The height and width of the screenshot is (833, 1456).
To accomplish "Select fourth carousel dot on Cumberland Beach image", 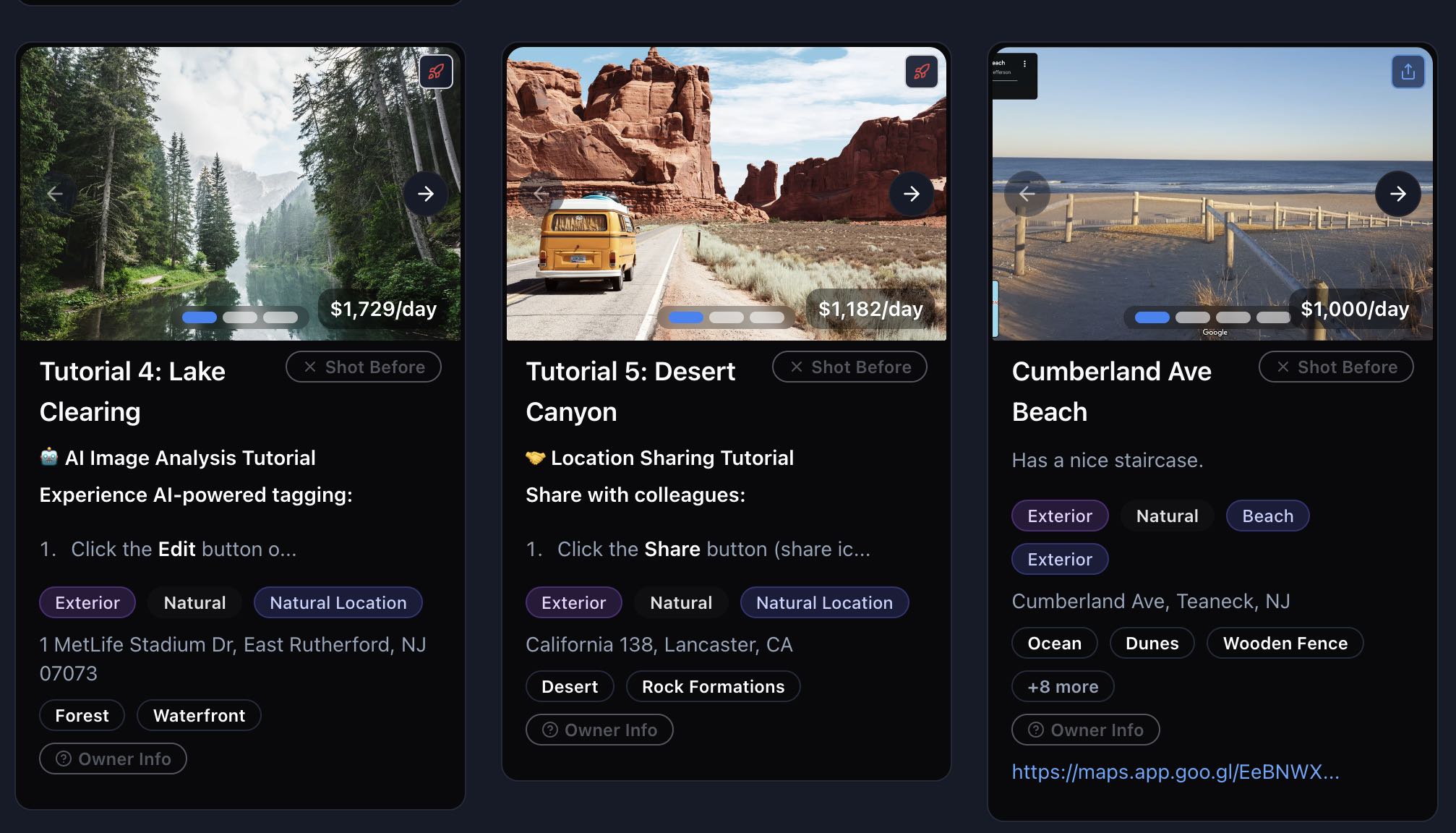I will tap(1273, 317).
